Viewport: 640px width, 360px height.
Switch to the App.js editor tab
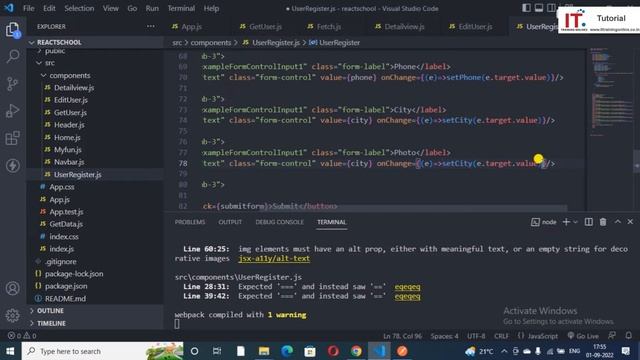point(191,27)
